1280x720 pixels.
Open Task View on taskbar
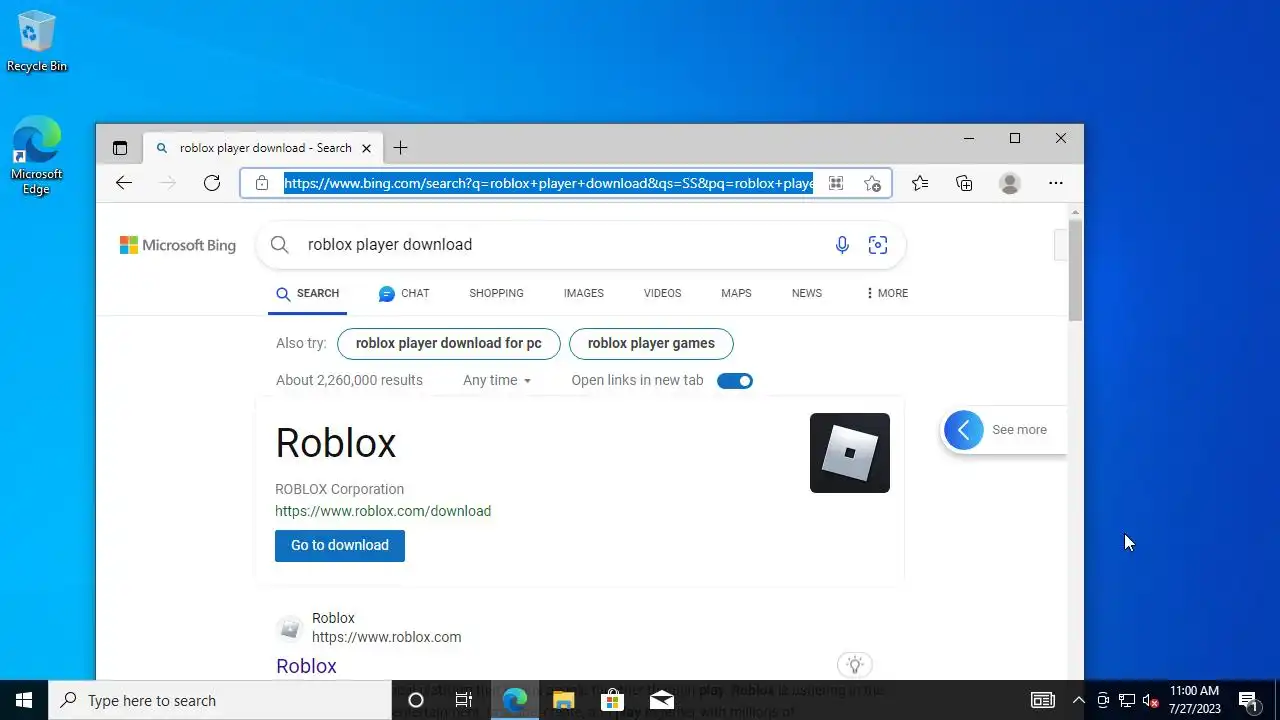pyautogui.click(x=464, y=700)
